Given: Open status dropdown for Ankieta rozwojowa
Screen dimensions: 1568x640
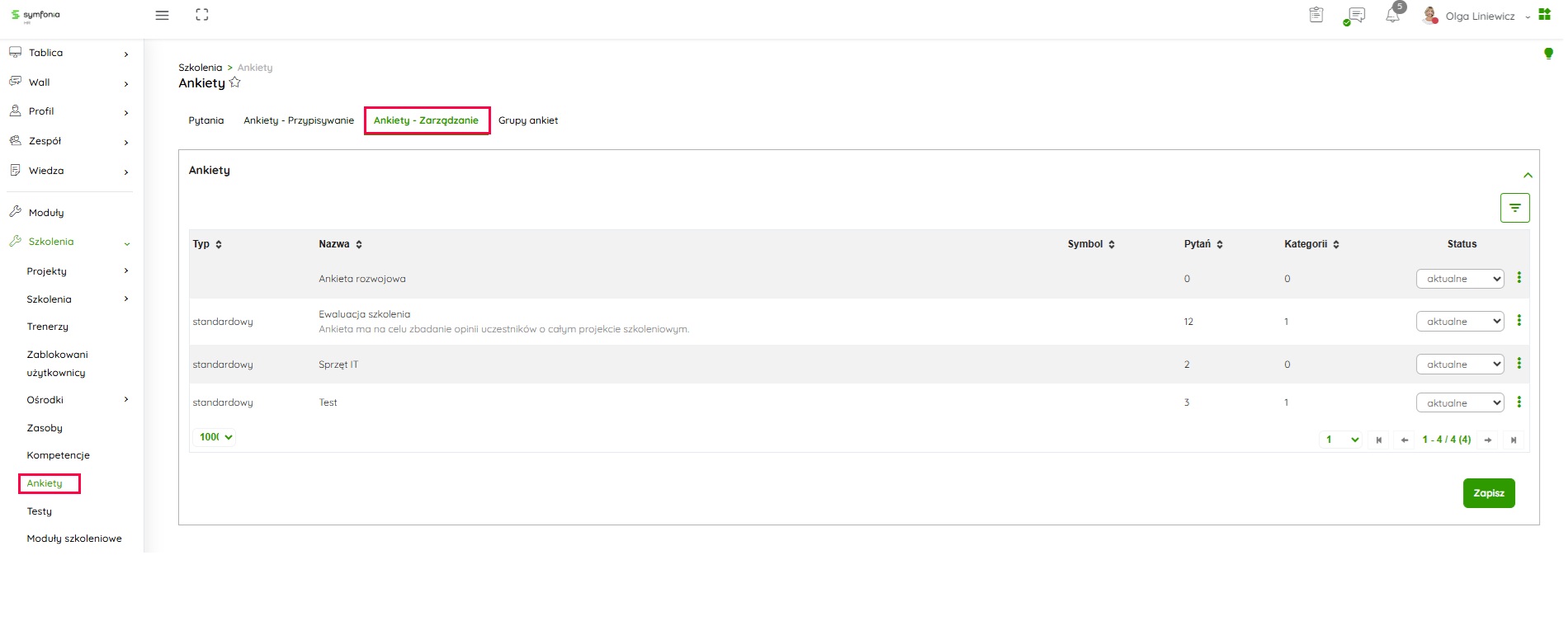Looking at the screenshot, I should (x=1459, y=279).
